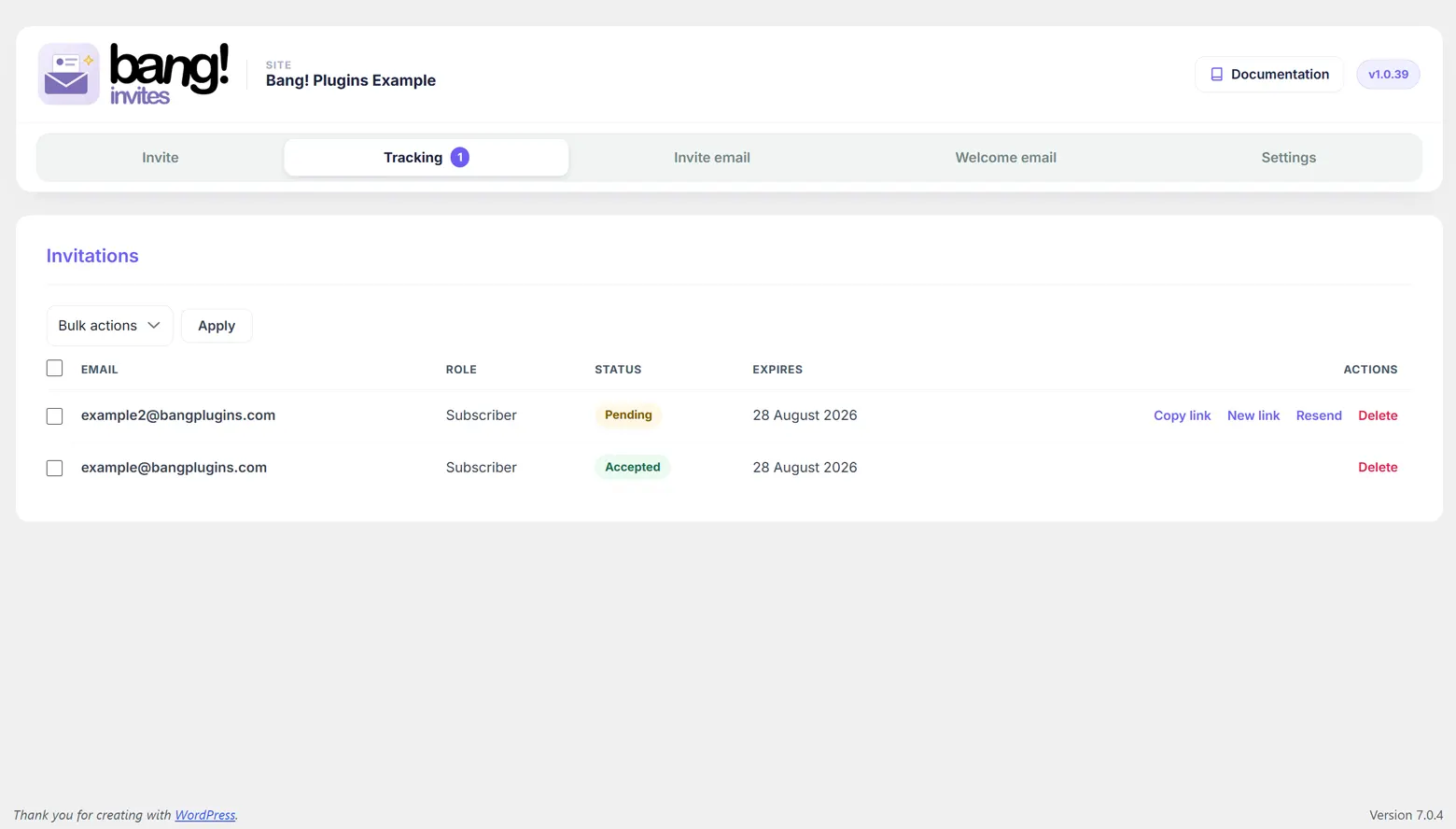Click the Tracking tab count badge
The image size is (1456, 829).
[459, 157]
